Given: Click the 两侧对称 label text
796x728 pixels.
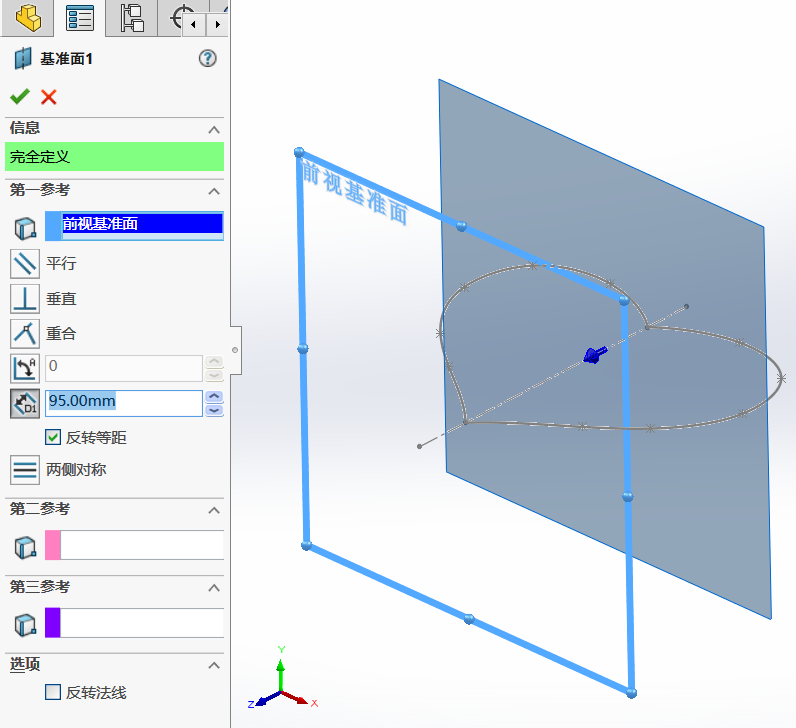Looking at the screenshot, I should tap(76, 470).
